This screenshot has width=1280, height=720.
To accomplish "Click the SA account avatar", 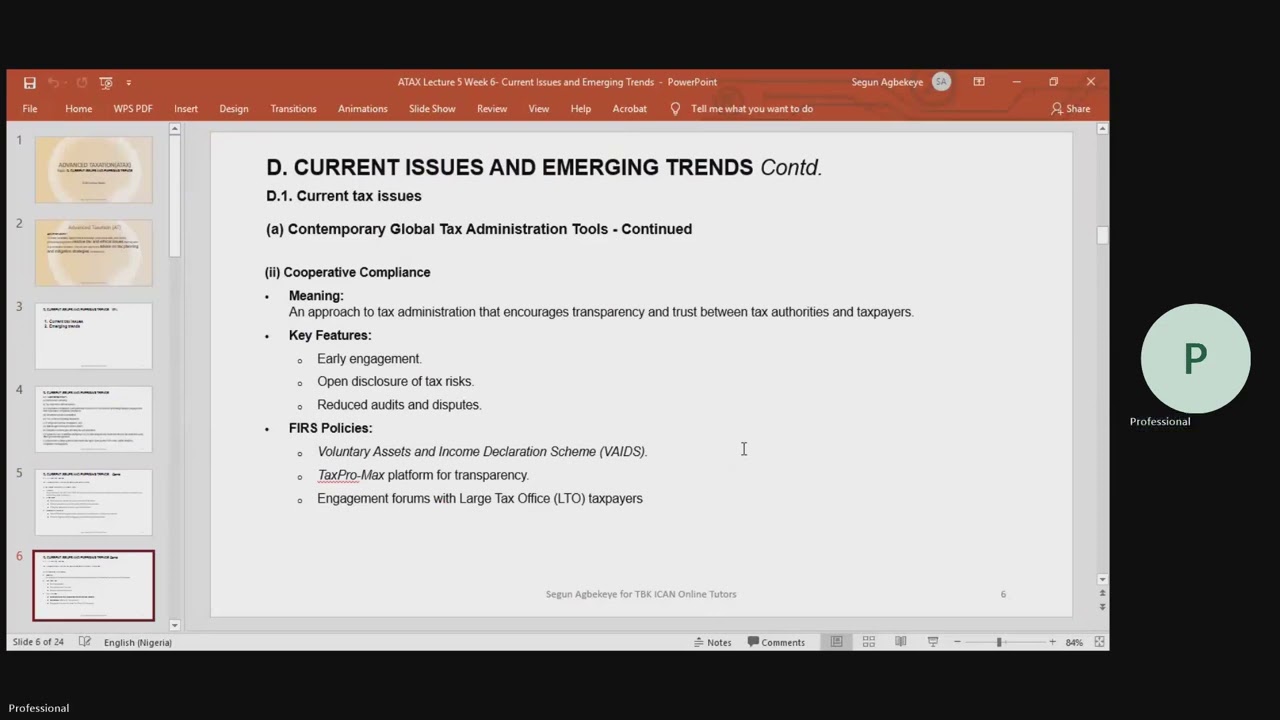I will point(941,82).
